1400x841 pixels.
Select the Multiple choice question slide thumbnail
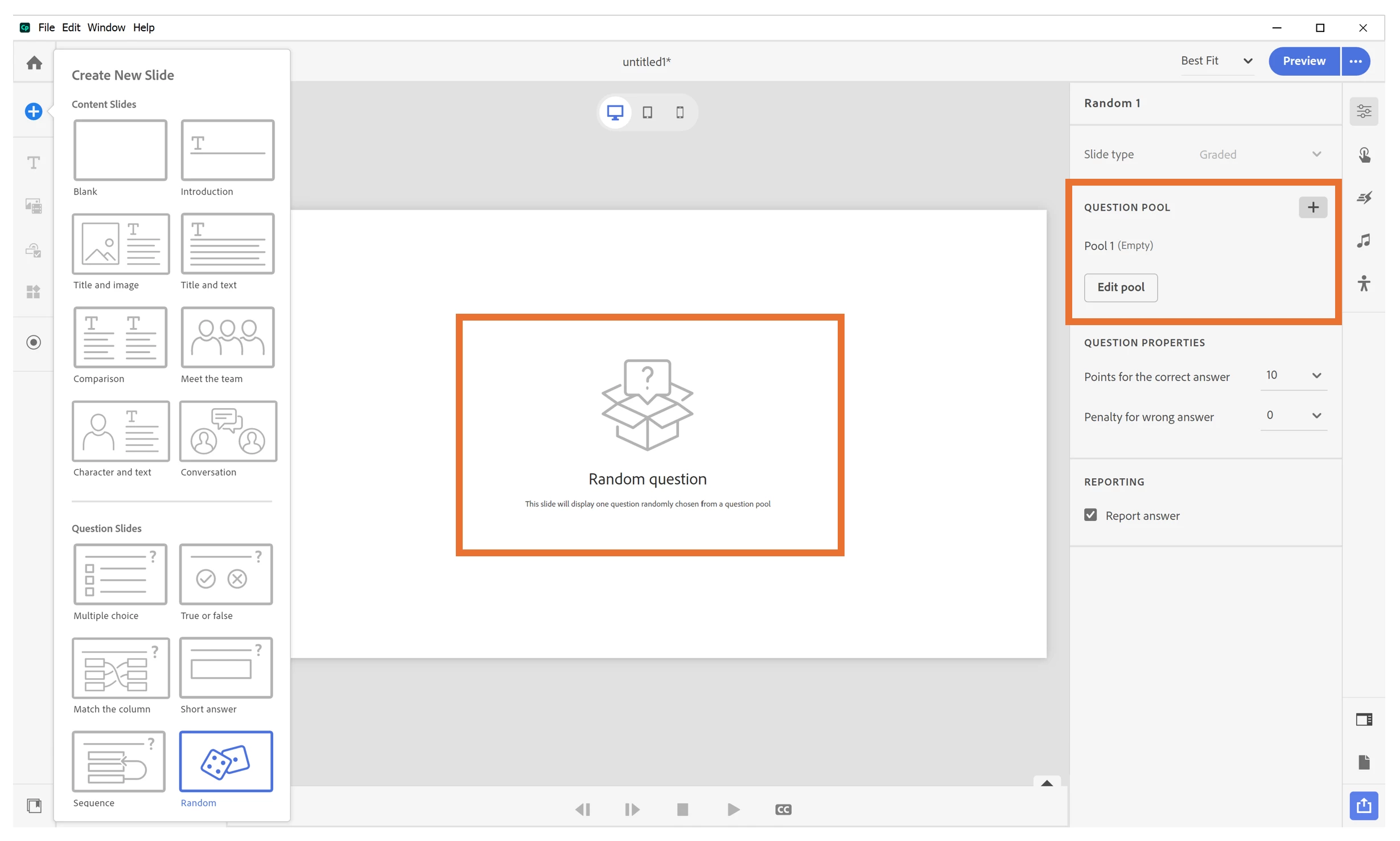point(120,574)
